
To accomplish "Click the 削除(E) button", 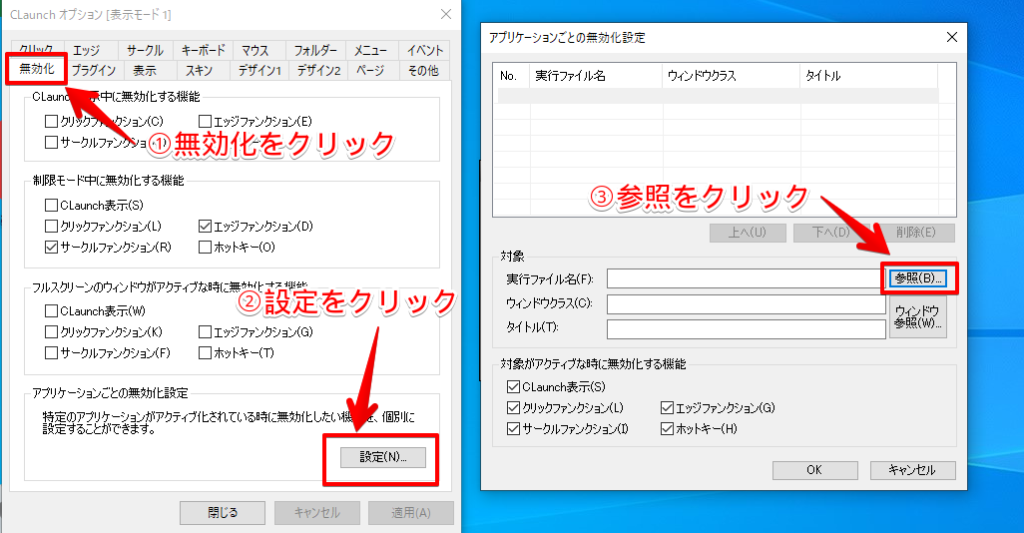I will point(916,233).
